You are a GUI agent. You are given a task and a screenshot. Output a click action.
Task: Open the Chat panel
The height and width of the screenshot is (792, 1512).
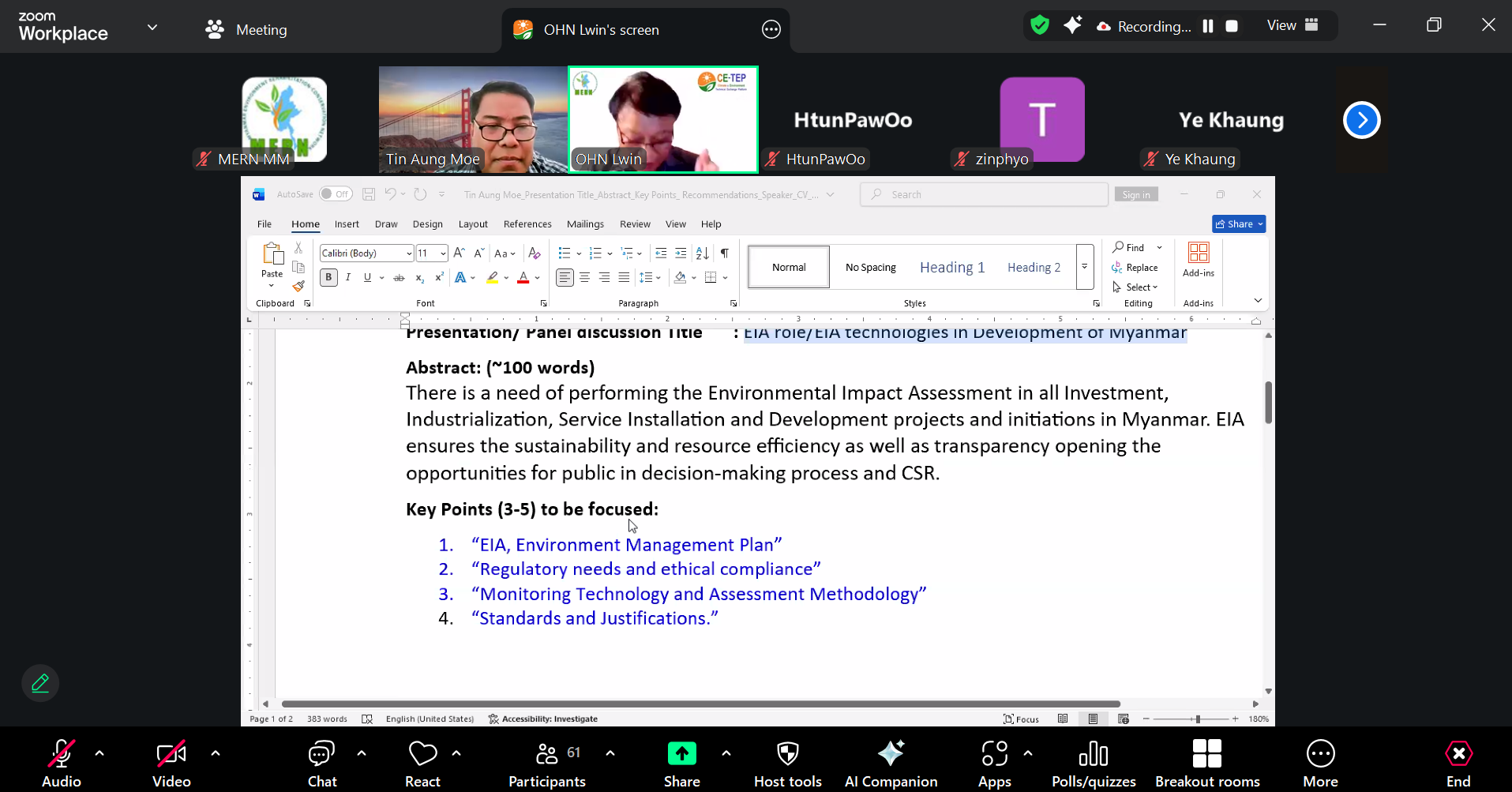321,763
